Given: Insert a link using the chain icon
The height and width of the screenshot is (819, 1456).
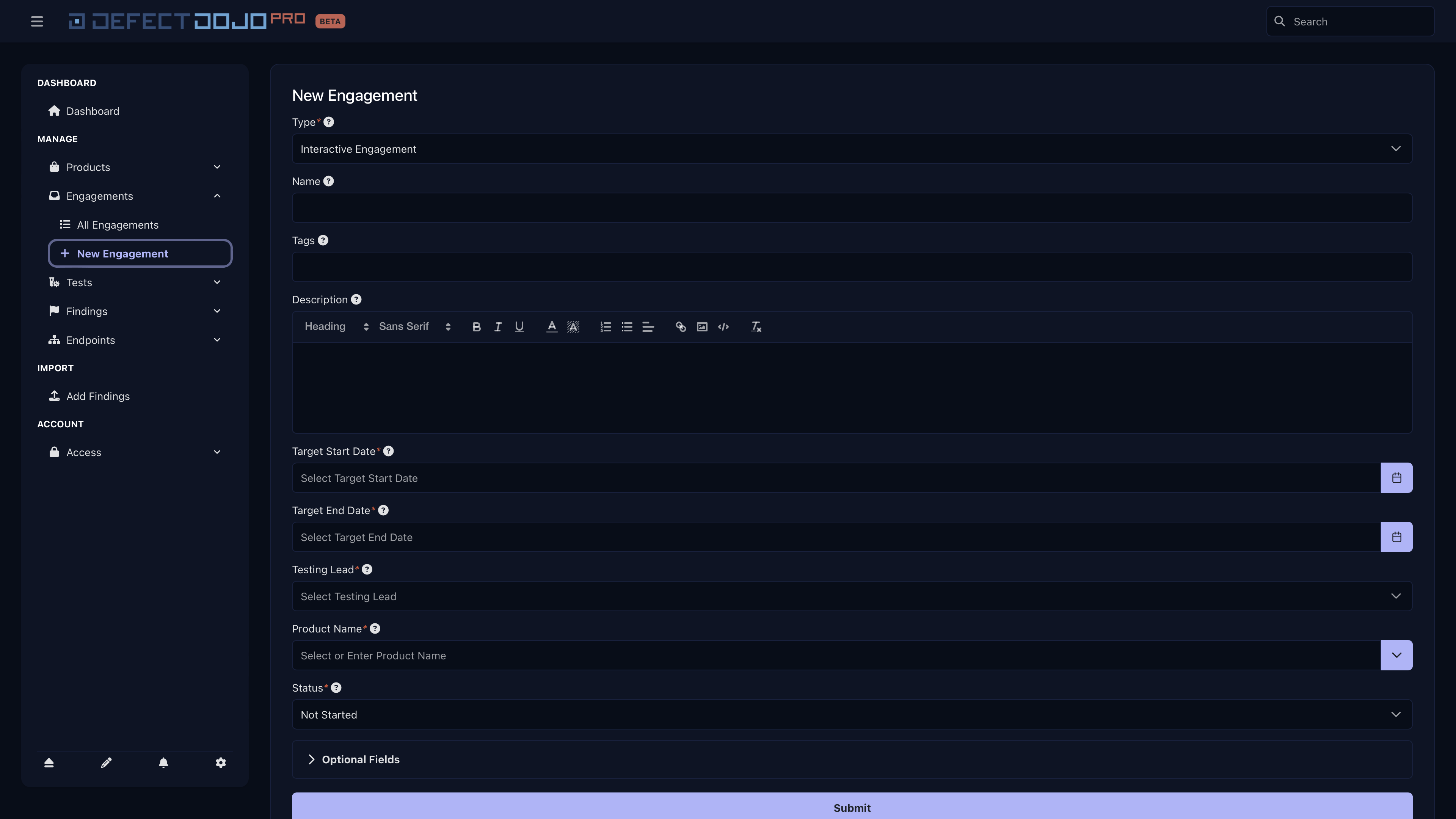Looking at the screenshot, I should (x=681, y=327).
